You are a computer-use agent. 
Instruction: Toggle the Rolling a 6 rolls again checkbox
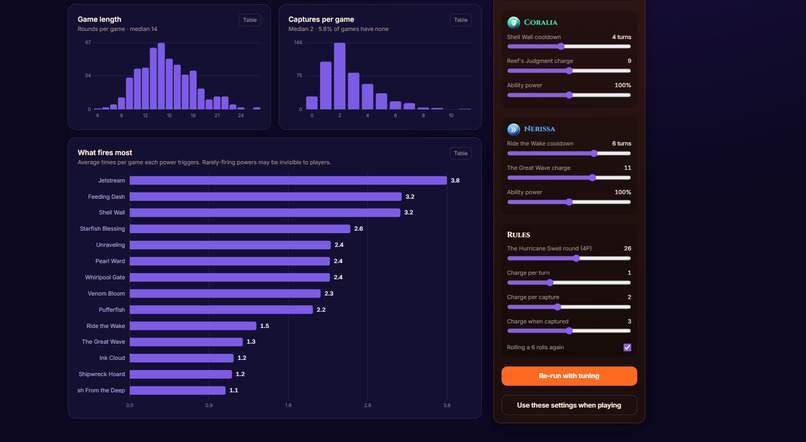[627, 347]
